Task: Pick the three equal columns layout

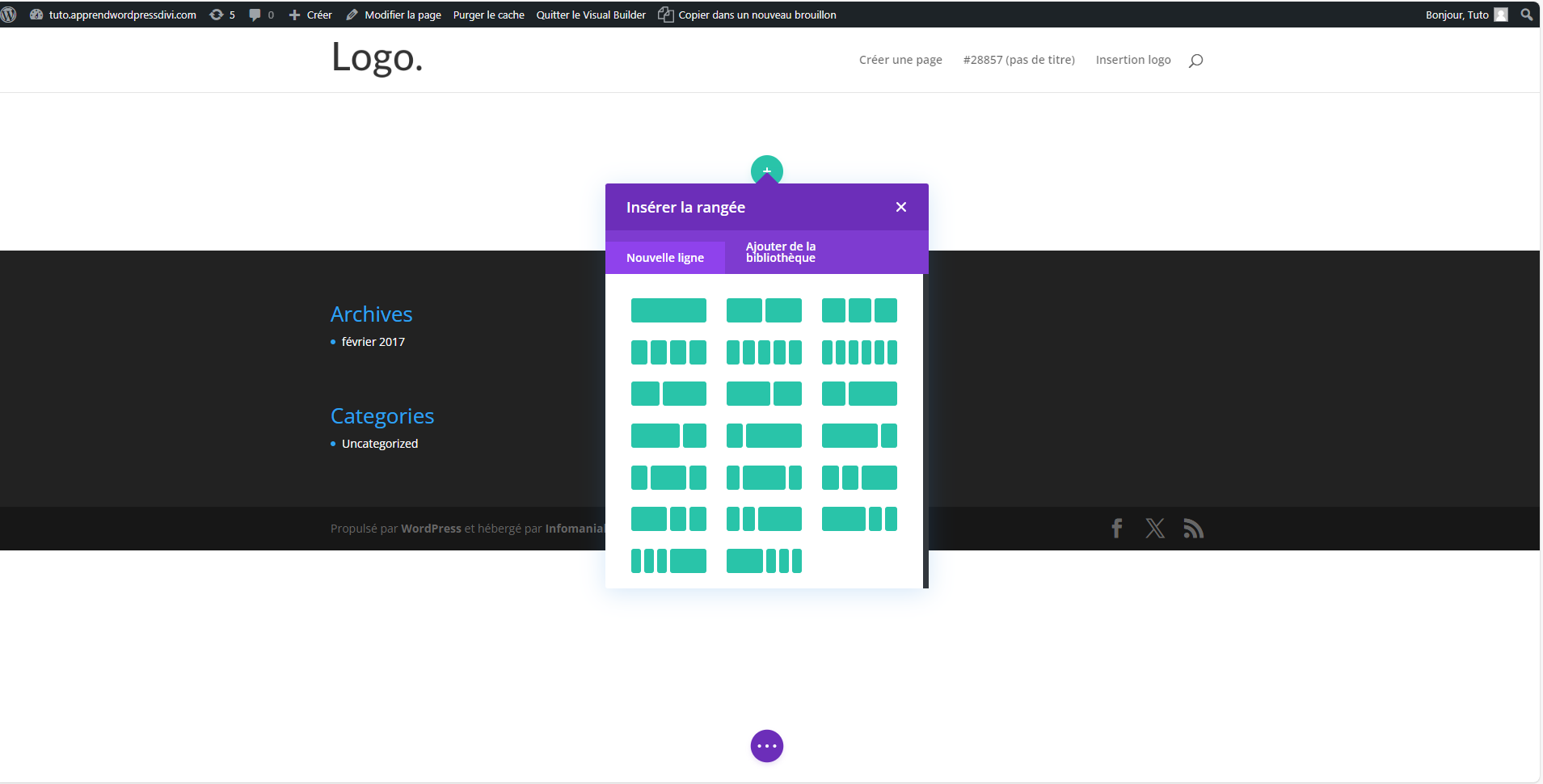Action: pyautogui.click(x=859, y=310)
